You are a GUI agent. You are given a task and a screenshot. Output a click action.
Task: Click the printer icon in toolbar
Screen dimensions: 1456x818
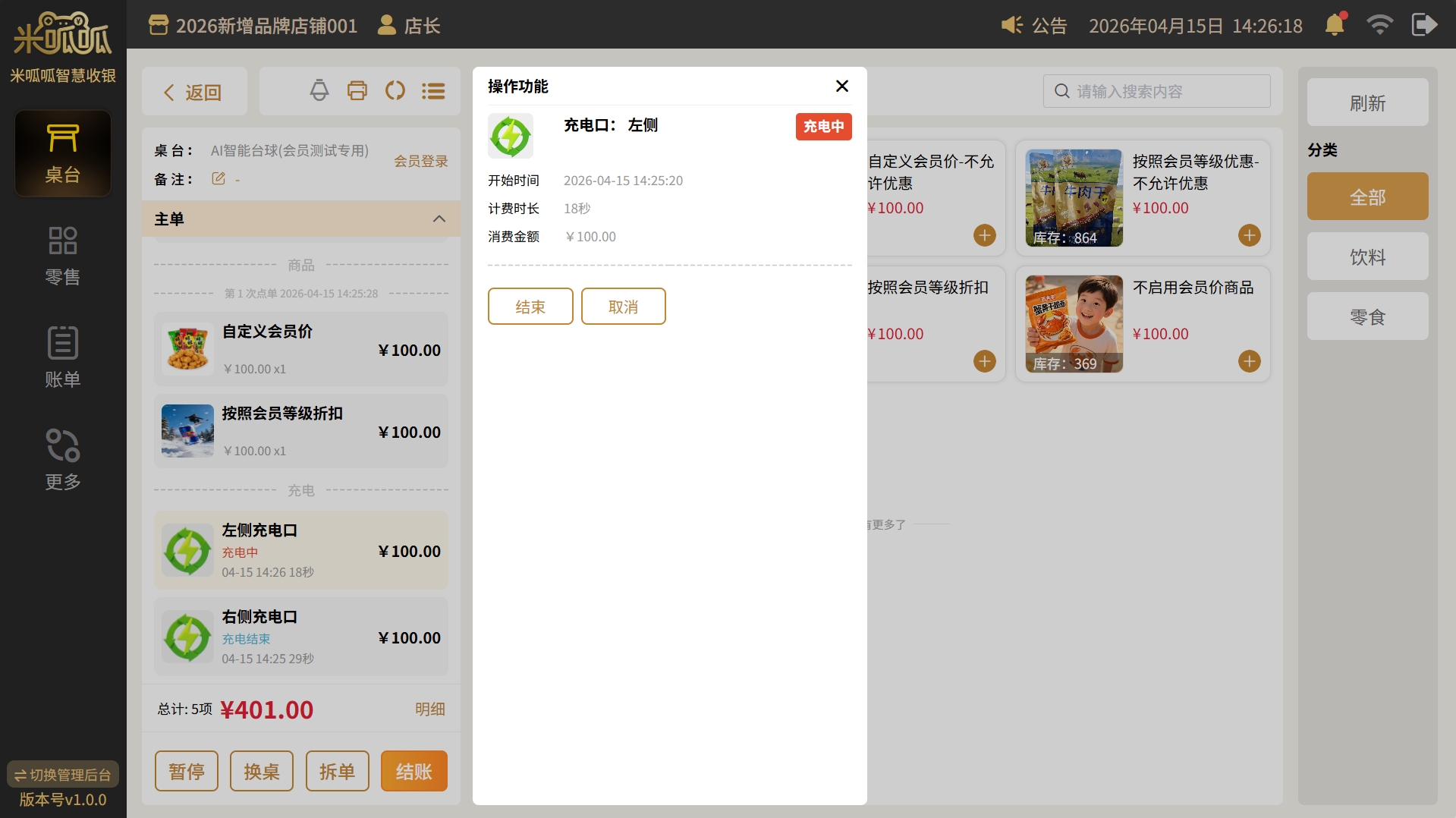coord(357,91)
